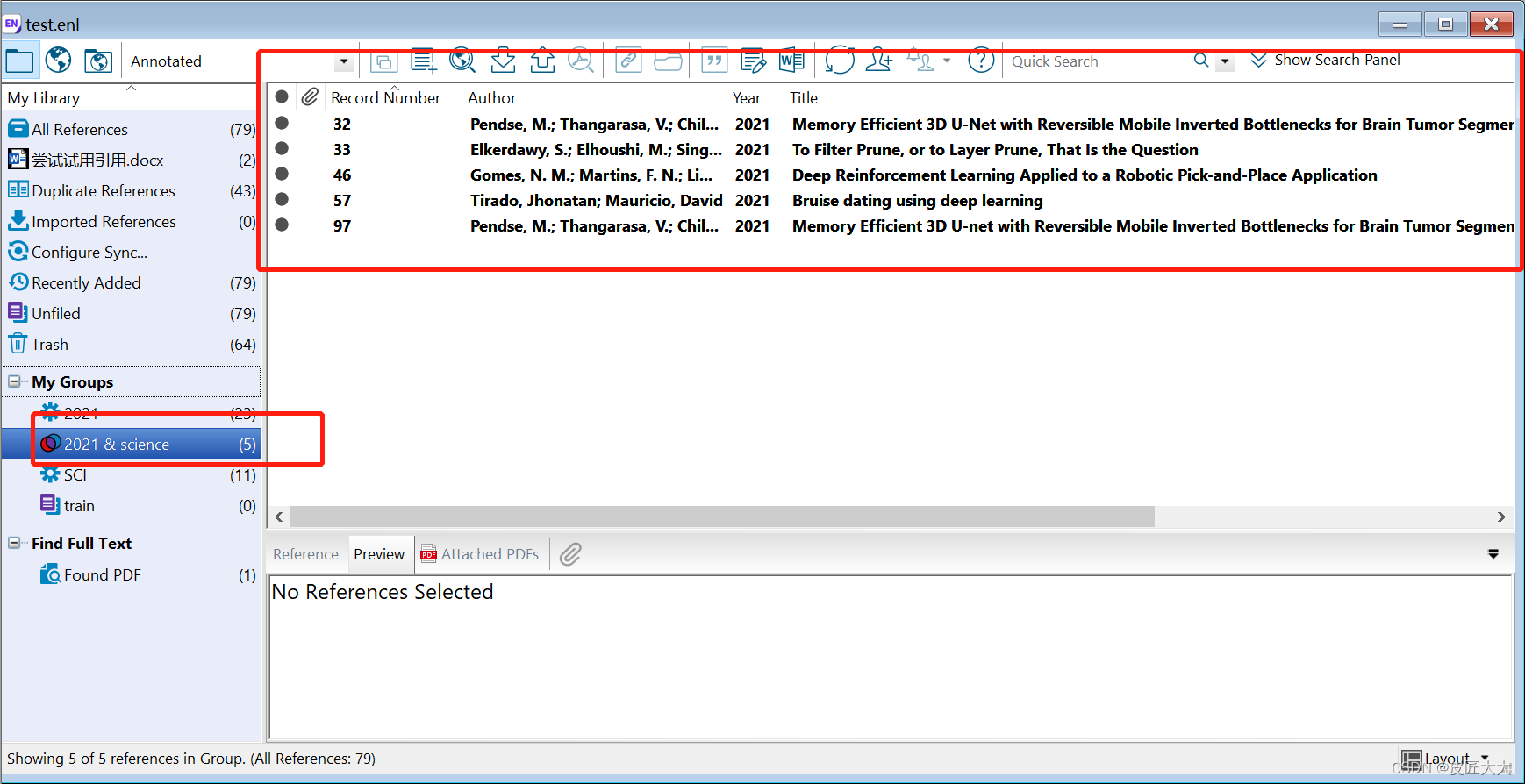Select the Imported References group
This screenshot has width=1525, height=784.
click(132, 221)
